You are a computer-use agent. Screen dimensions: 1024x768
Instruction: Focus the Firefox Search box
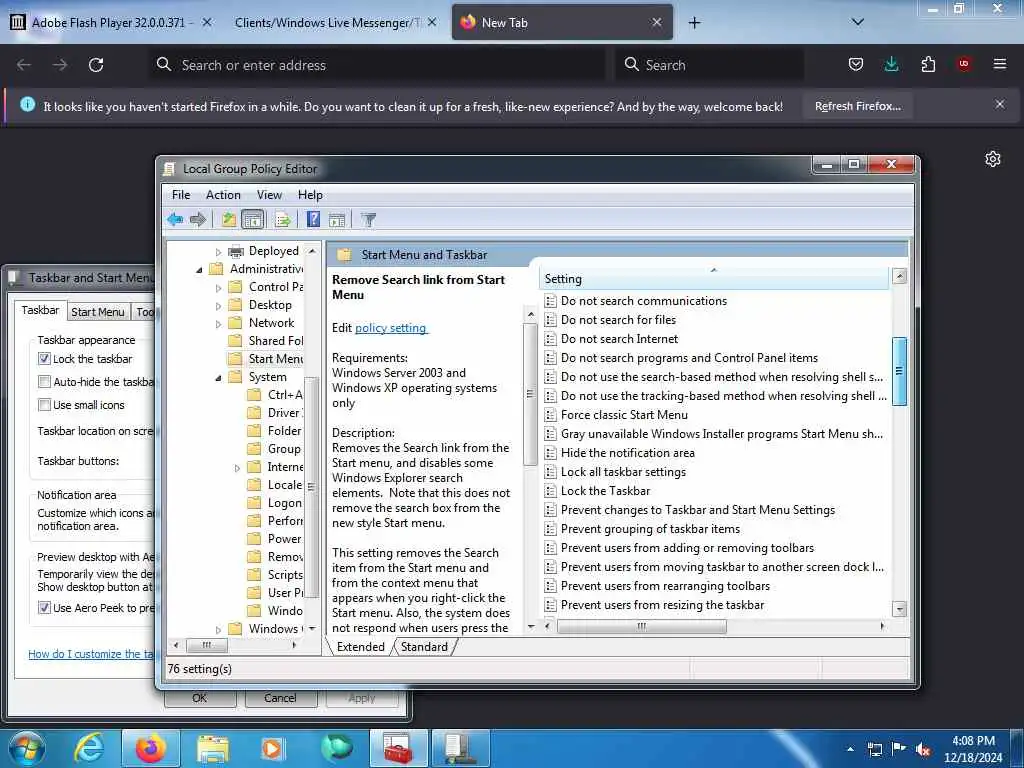click(x=709, y=65)
